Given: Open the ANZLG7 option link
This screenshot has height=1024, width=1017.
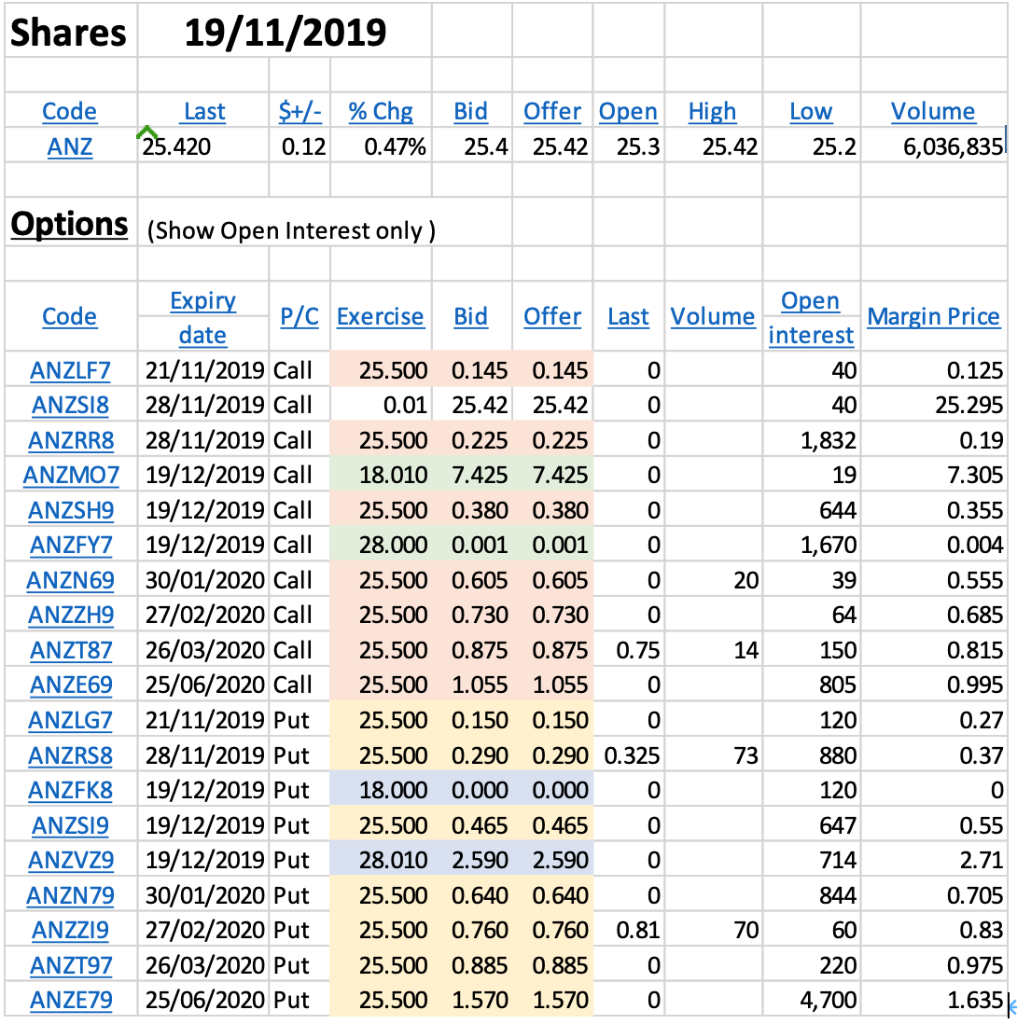Looking at the screenshot, I should point(71,720).
